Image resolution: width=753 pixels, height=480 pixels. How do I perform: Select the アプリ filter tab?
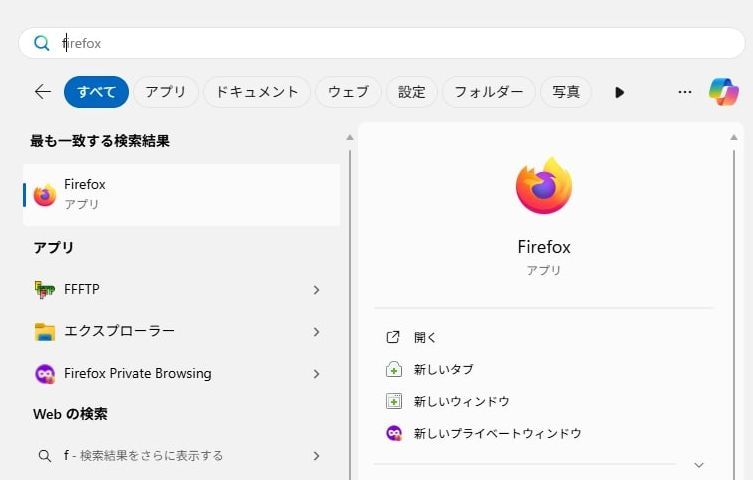coord(165,92)
